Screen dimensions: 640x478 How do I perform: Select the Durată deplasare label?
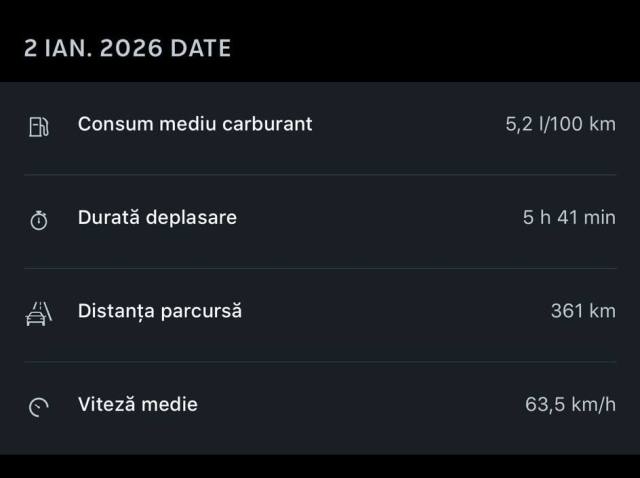click(x=157, y=217)
